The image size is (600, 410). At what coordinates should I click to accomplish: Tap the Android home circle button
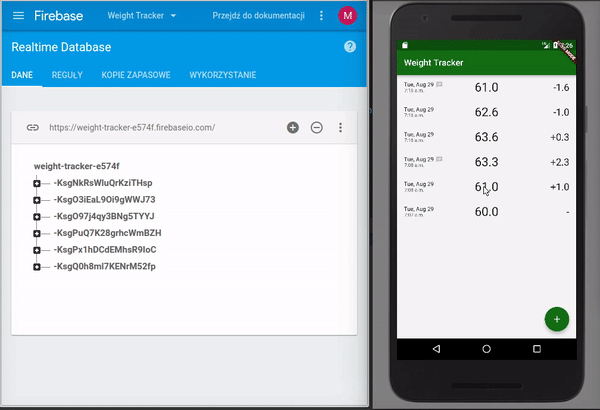pos(486,349)
